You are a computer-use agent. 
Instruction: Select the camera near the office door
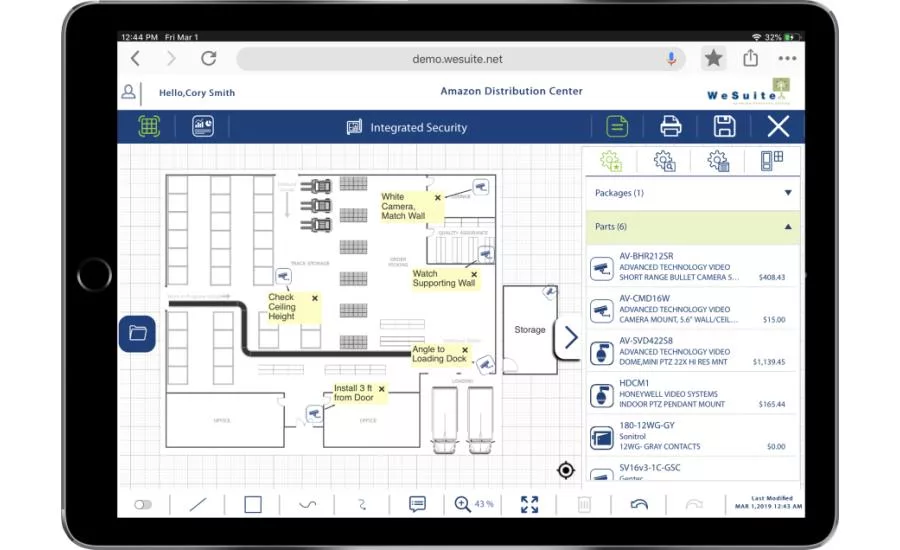tap(314, 413)
